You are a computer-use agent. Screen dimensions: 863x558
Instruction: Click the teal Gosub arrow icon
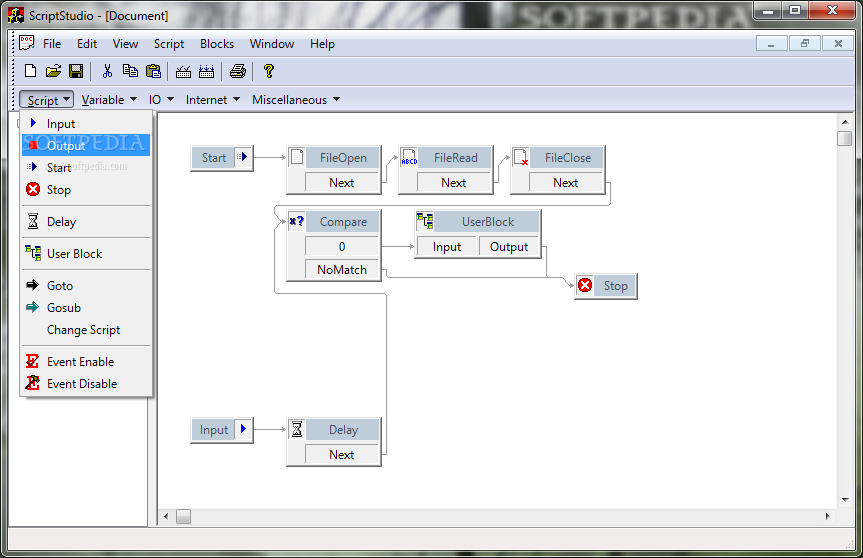click(33, 307)
